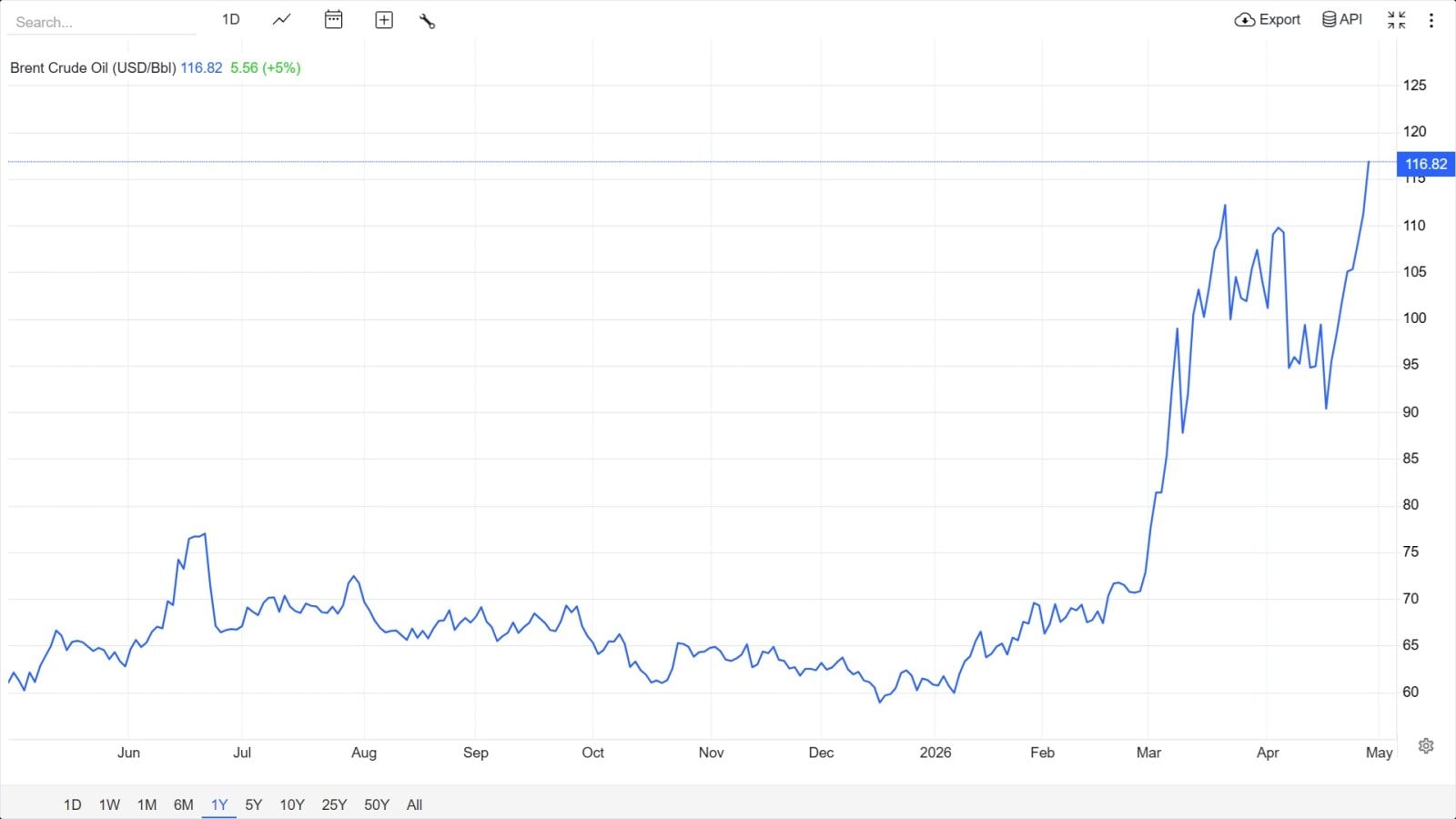Click the 116.82 value in chart header
Image resolution: width=1456 pixels, height=819 pixels.
pos(201,68)
